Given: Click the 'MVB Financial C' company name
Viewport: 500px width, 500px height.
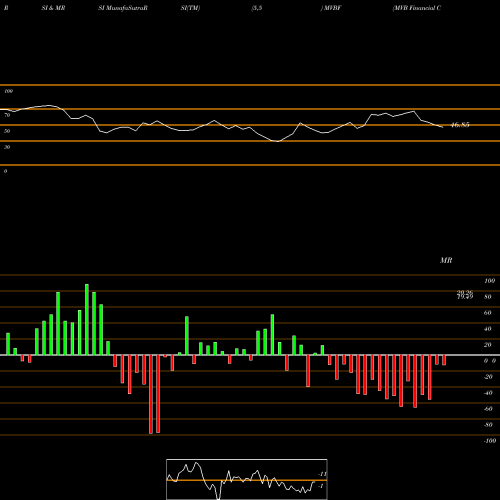Looking at the screenshot, I should [417, 8].
